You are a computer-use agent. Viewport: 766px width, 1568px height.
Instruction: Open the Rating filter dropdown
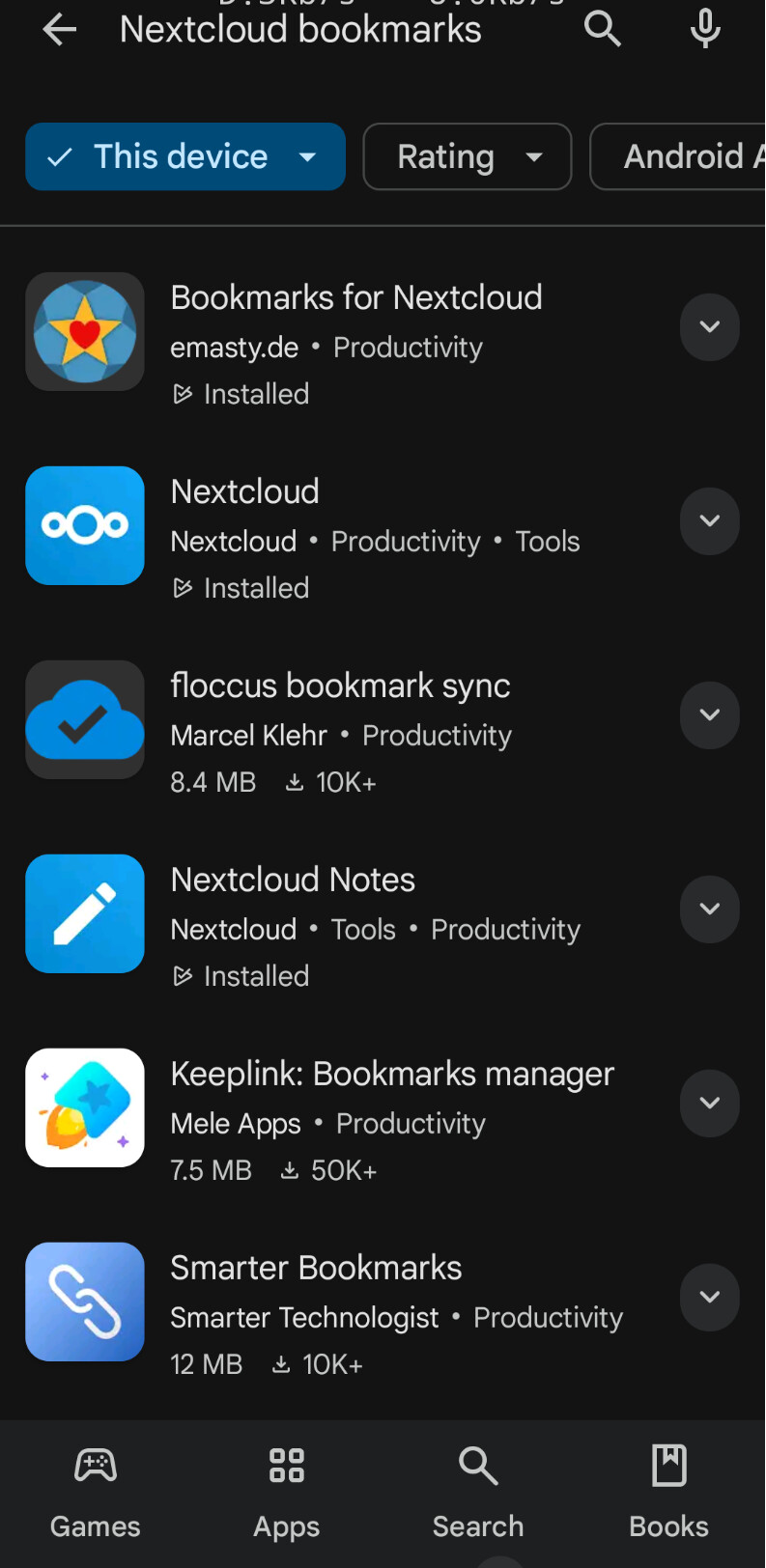[x=468, y=156]
